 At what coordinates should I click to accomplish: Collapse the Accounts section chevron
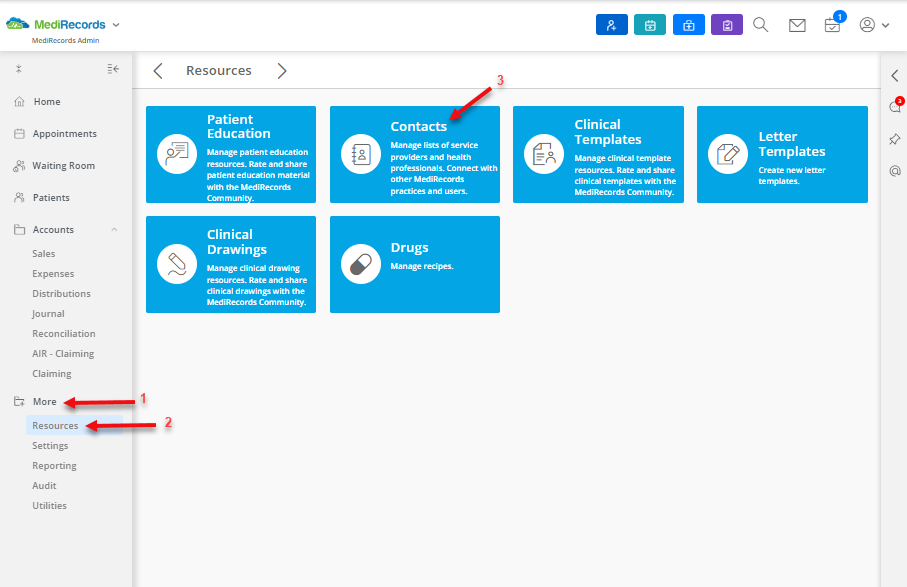click(x=114, y=230)
